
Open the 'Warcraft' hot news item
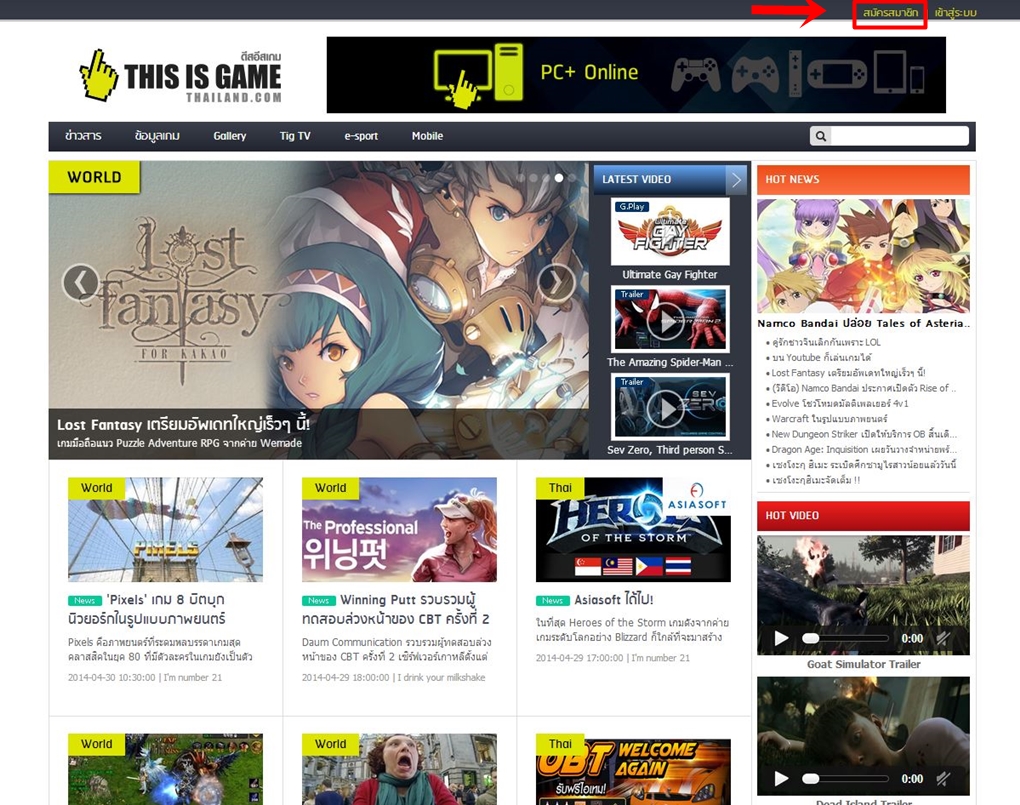coord(829,419)
